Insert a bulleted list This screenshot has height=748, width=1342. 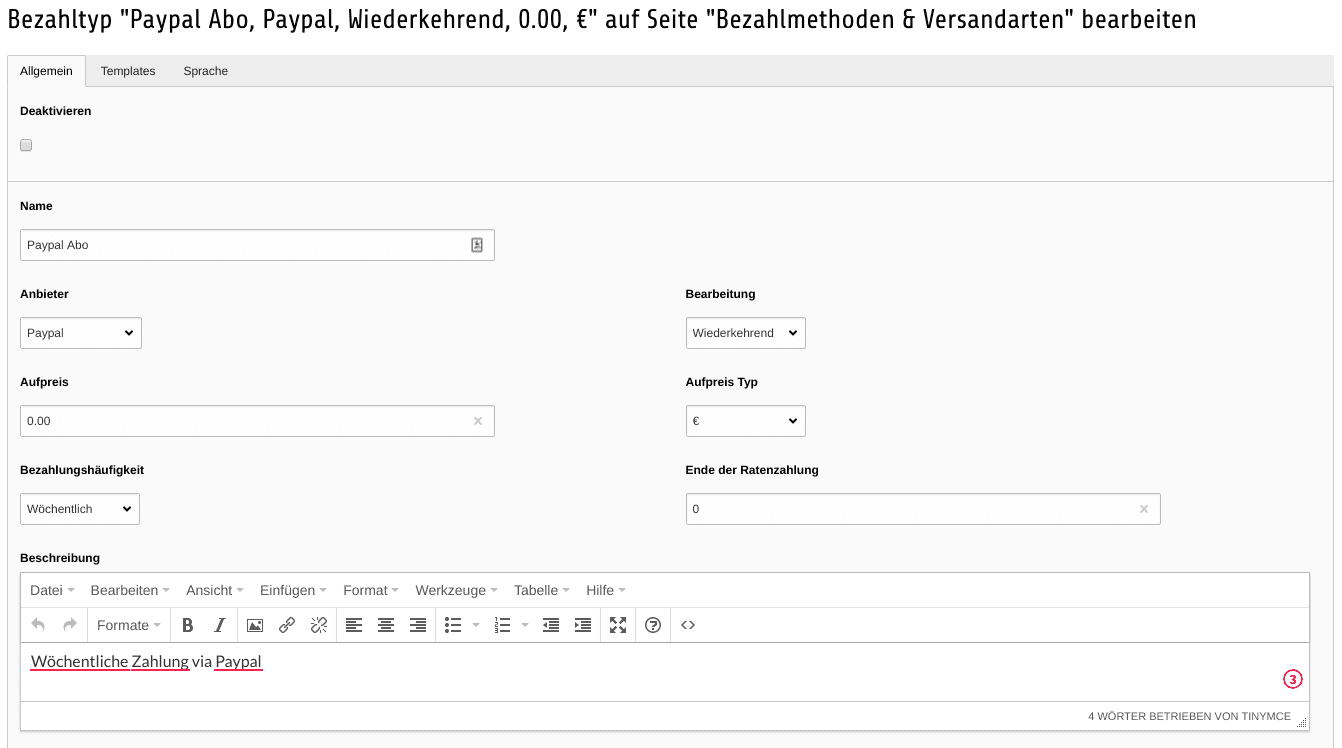pyautogui.click(x=453, y=625)
